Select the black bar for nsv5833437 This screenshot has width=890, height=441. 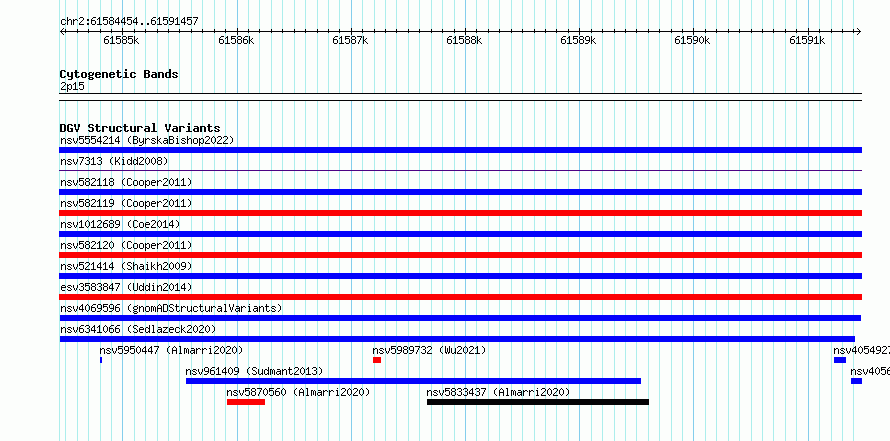[x=538, y=402]
